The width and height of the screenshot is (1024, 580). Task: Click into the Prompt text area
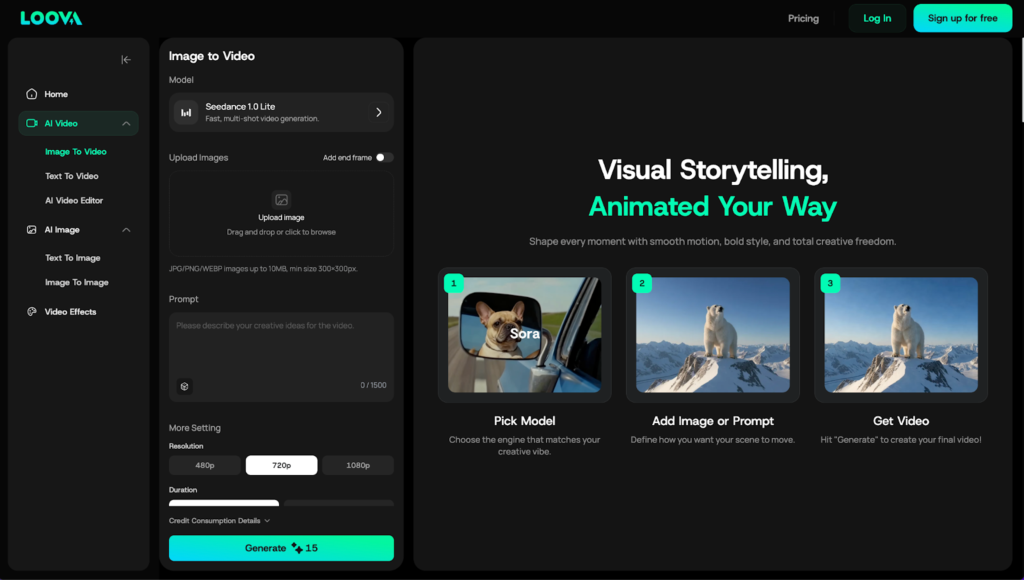click(x=281, y=350)
